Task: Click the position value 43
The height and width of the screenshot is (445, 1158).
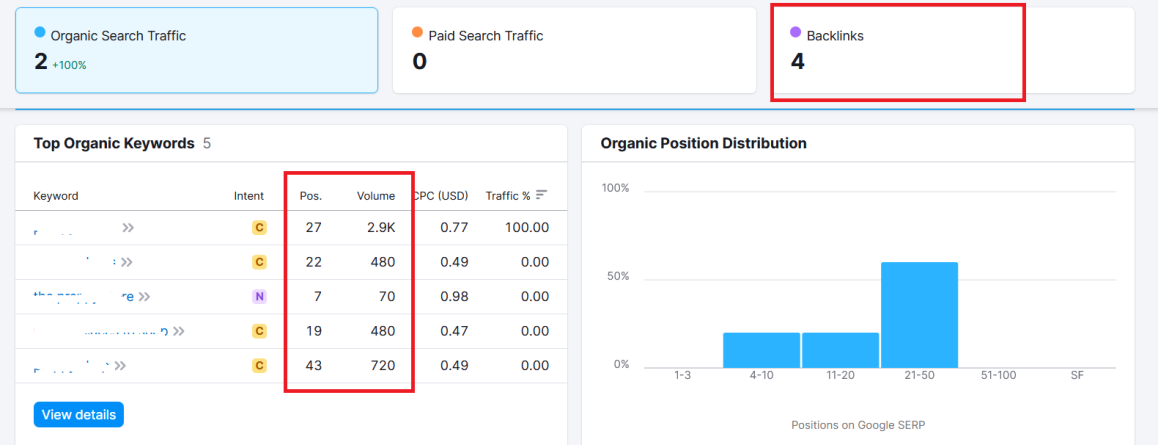Action: [x=314, y=365]
